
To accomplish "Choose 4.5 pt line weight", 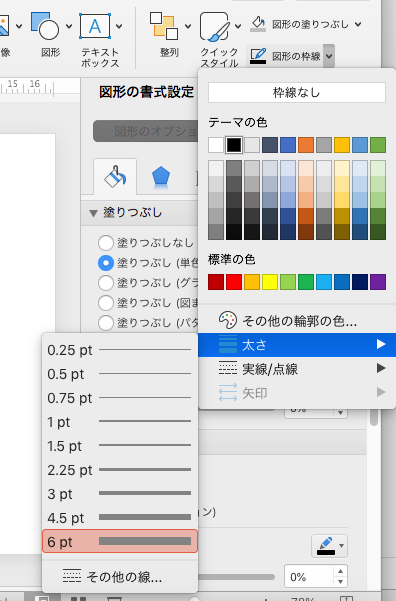I will click(x=120, y=518).
